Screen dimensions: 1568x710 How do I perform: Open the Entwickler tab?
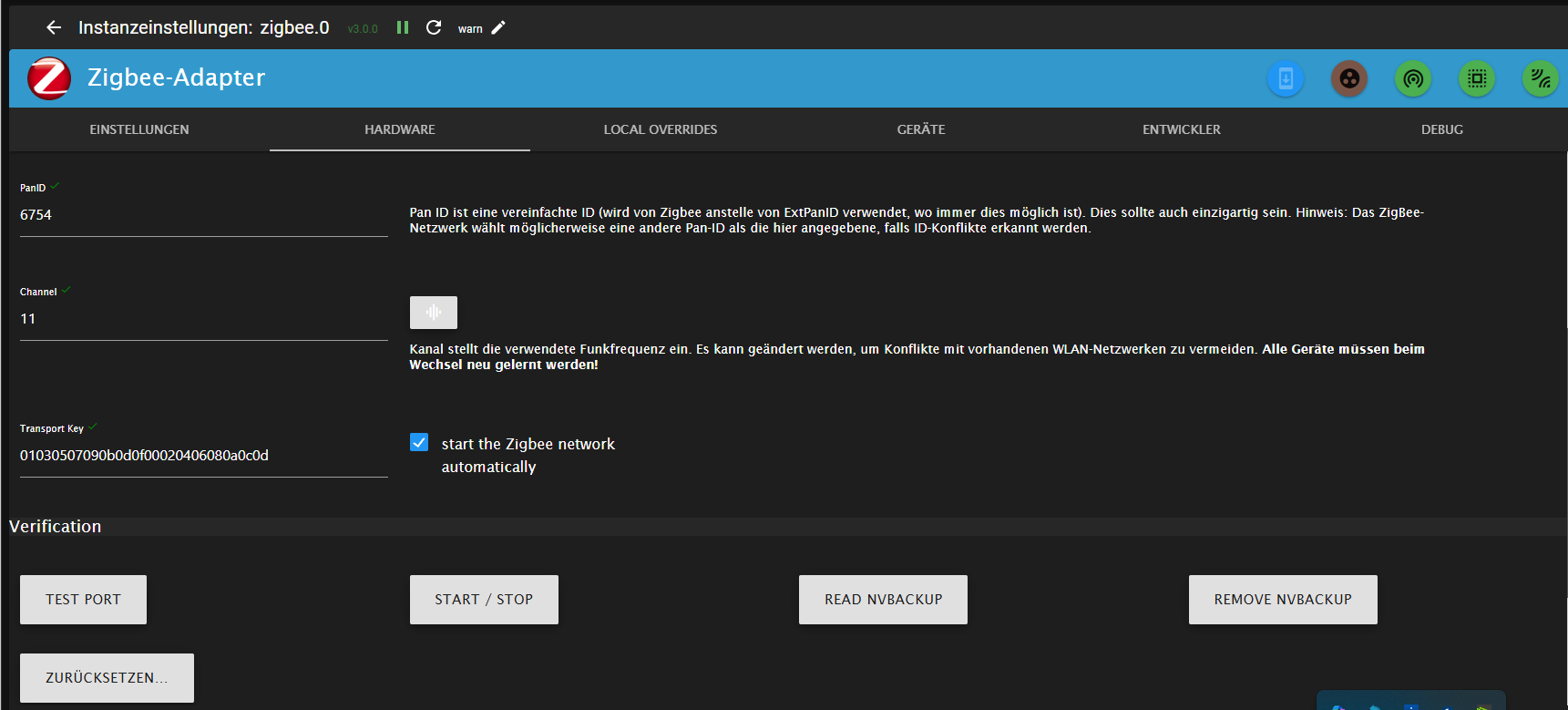click(x=1182, y=129)
